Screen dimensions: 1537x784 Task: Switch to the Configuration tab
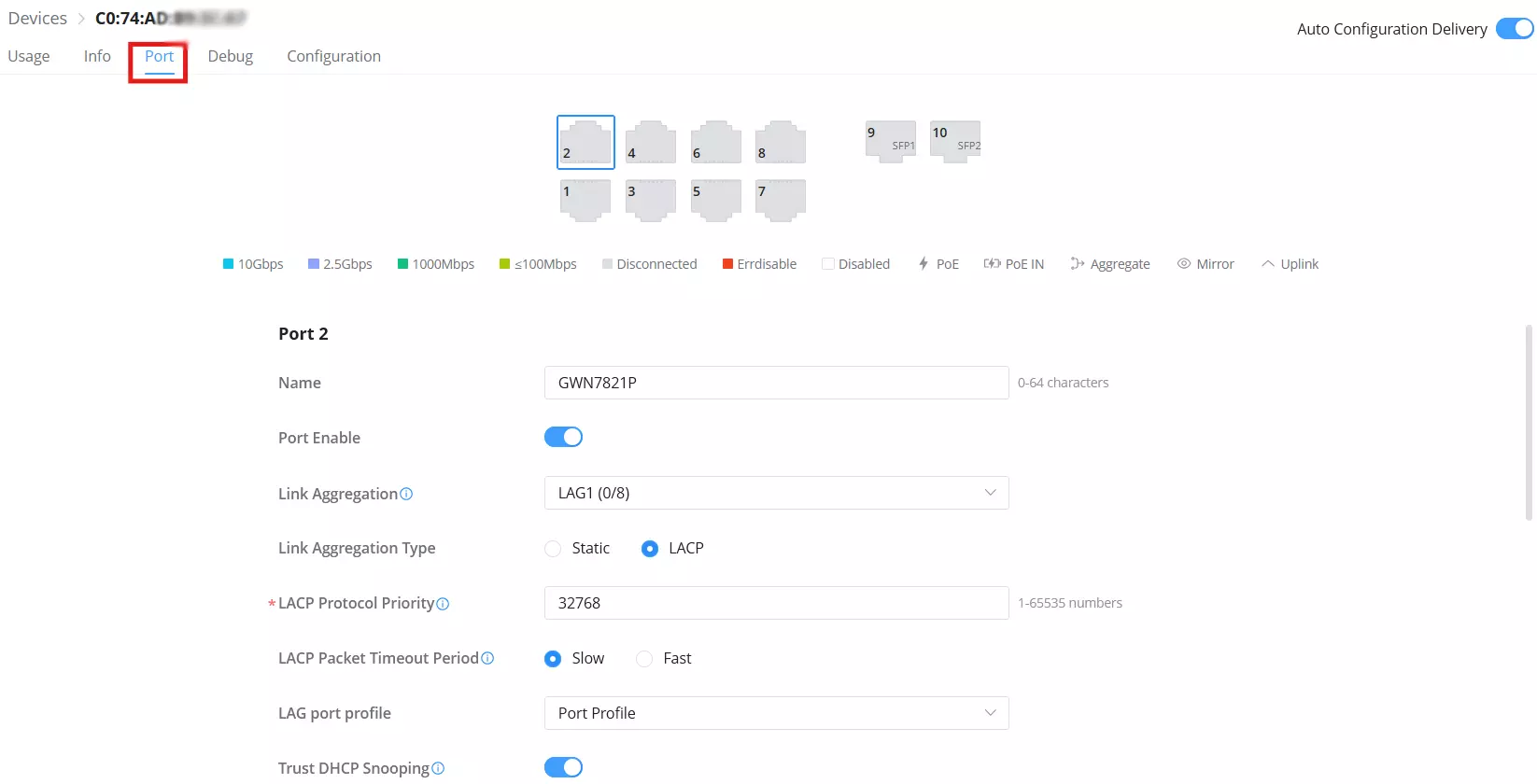click(333, 56)
